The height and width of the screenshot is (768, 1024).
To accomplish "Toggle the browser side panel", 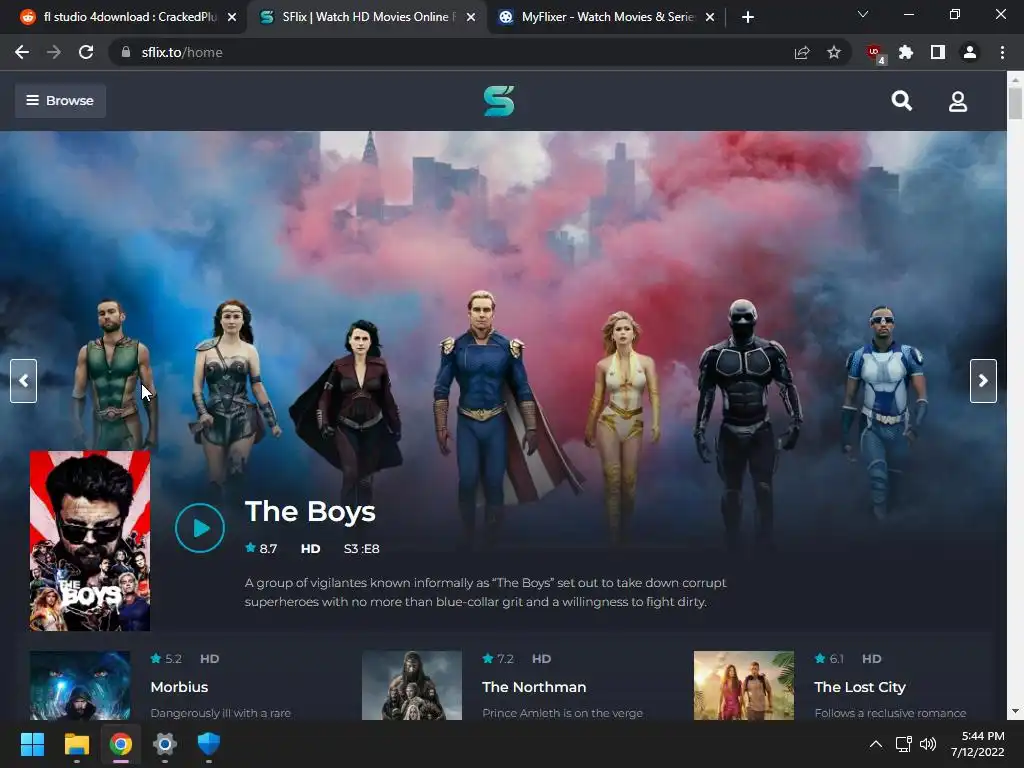I will click(x=938, y=52).
